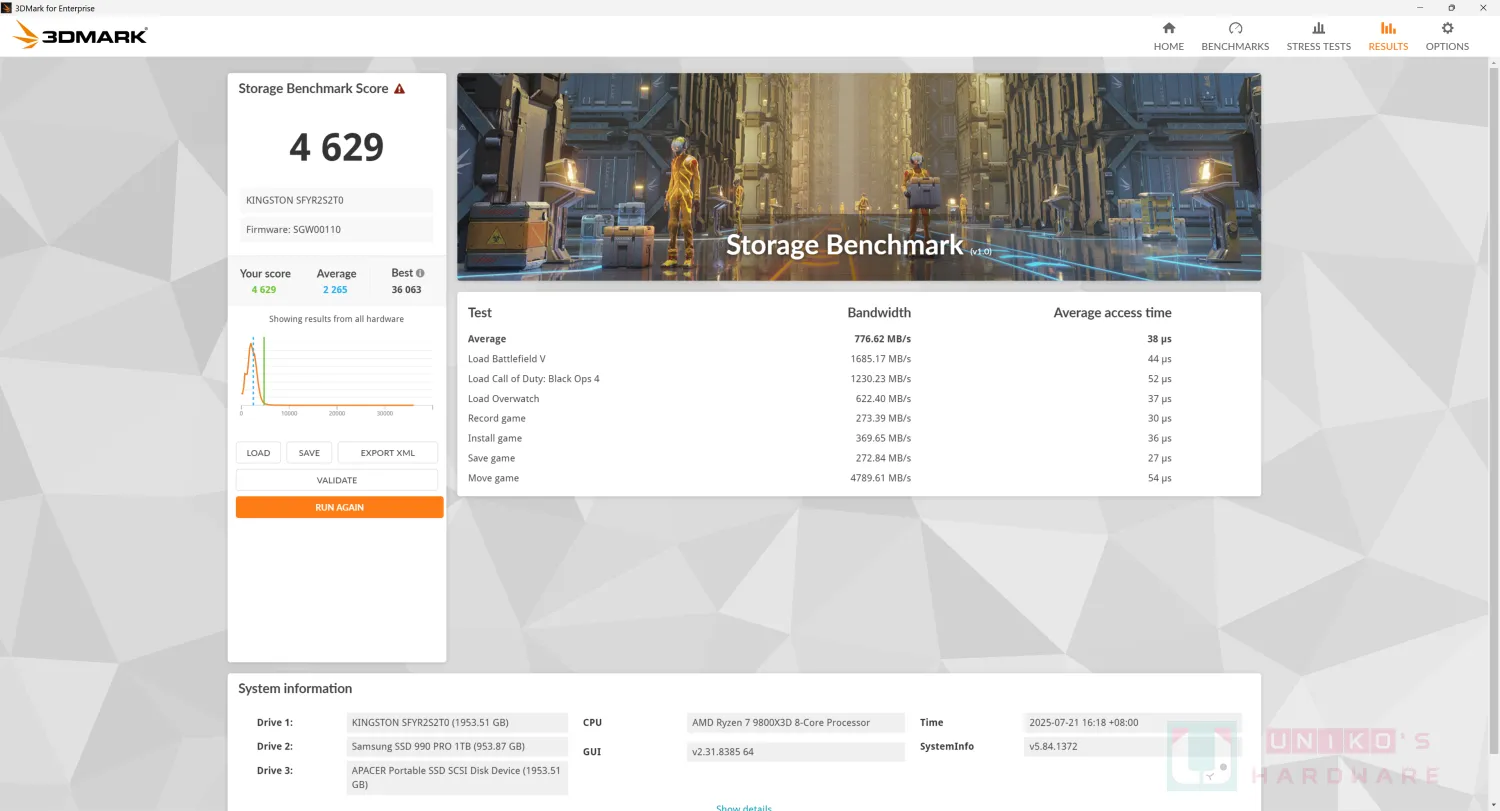Click the Average score value 2 265

click(x=335, y=290)
